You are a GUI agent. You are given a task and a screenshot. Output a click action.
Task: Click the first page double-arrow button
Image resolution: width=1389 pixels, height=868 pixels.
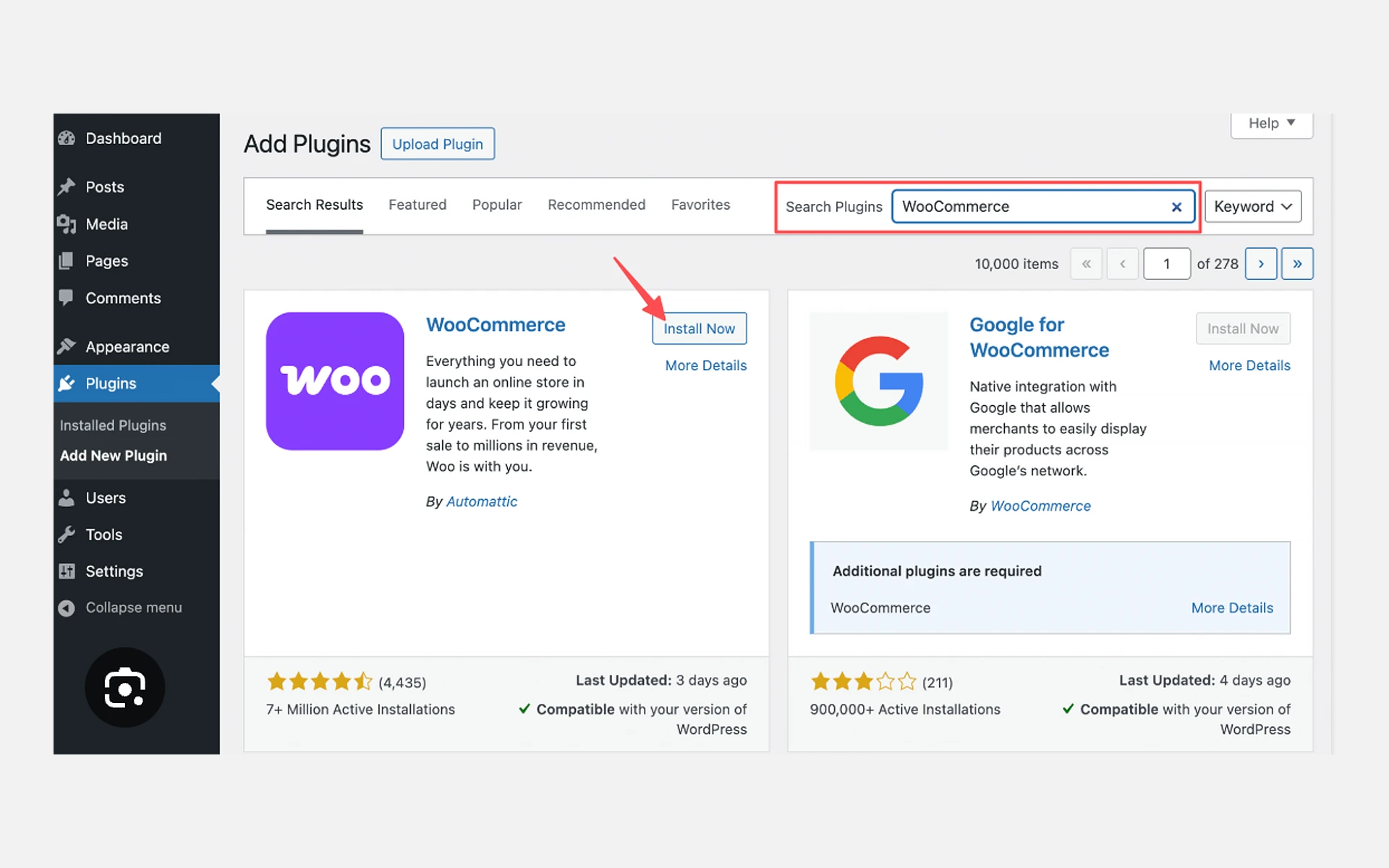[x=1086, y=264]
